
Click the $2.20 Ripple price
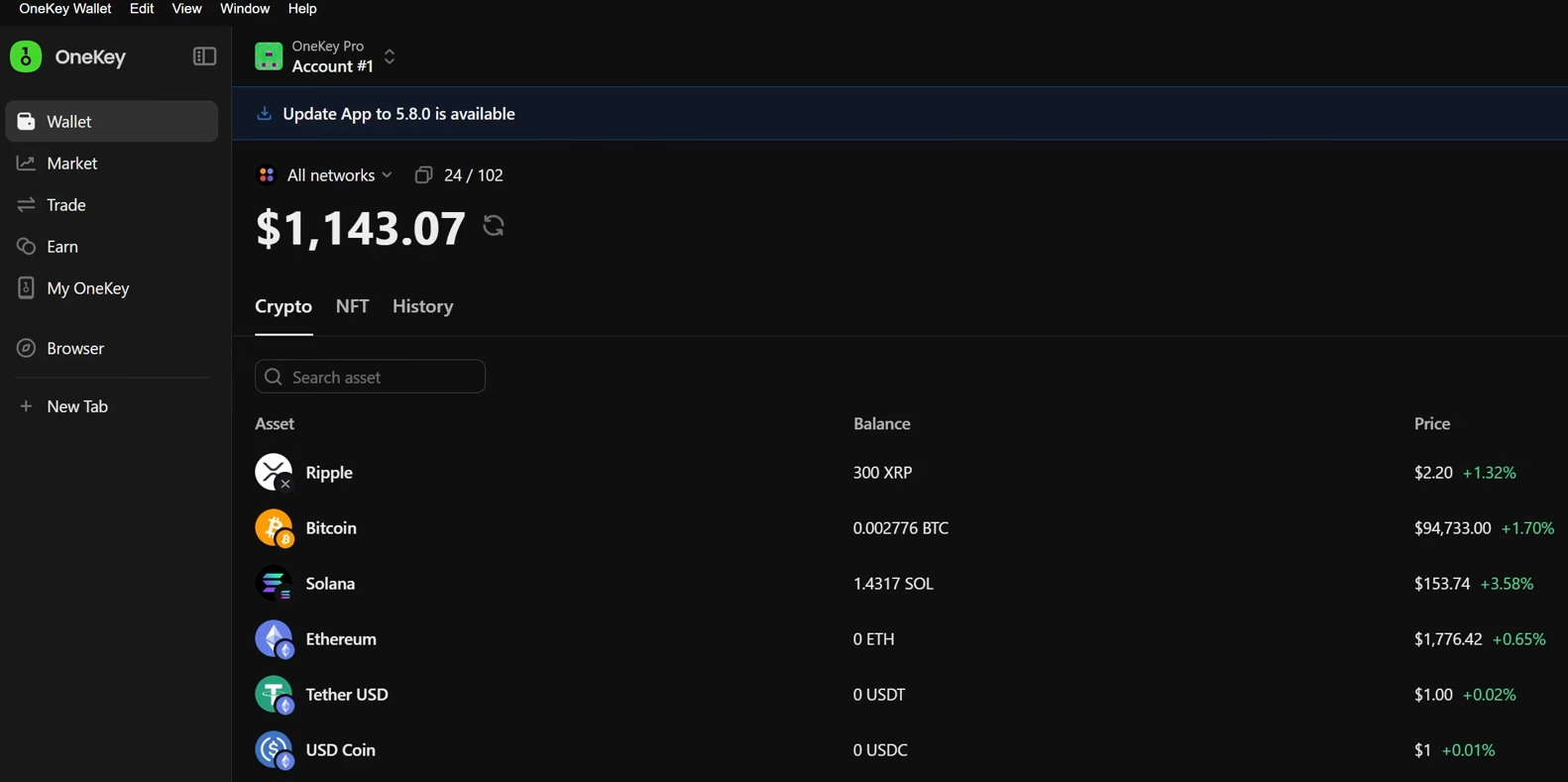tap(1433, 473)
